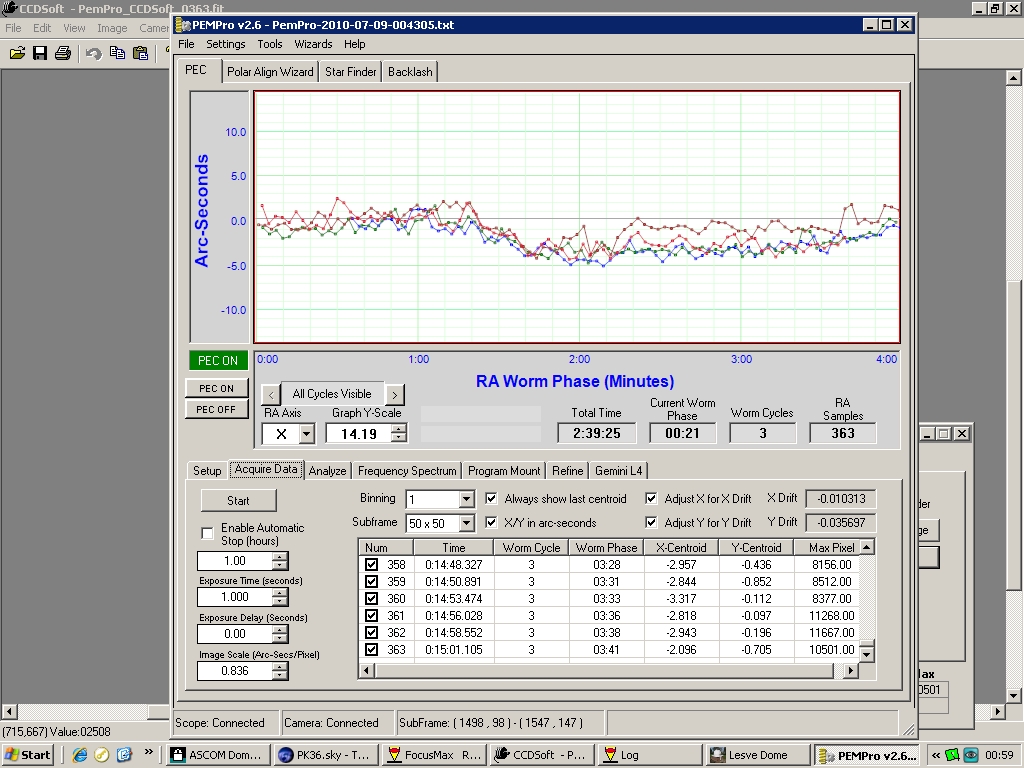
Task: Open the Subframe size dropdown
Action: pos(466,523)
